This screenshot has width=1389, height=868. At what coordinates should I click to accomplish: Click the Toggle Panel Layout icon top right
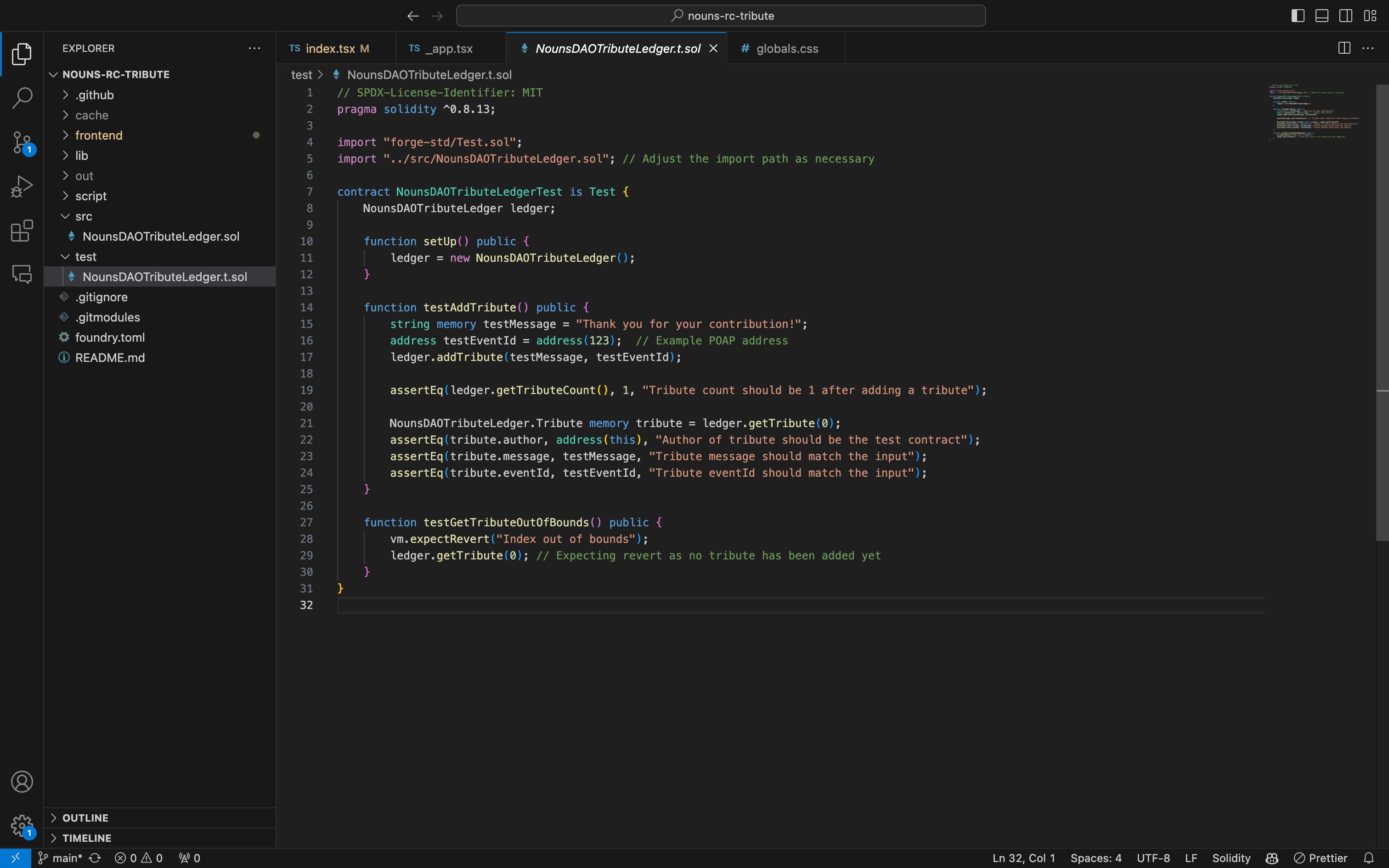[x=1322, y=15]
